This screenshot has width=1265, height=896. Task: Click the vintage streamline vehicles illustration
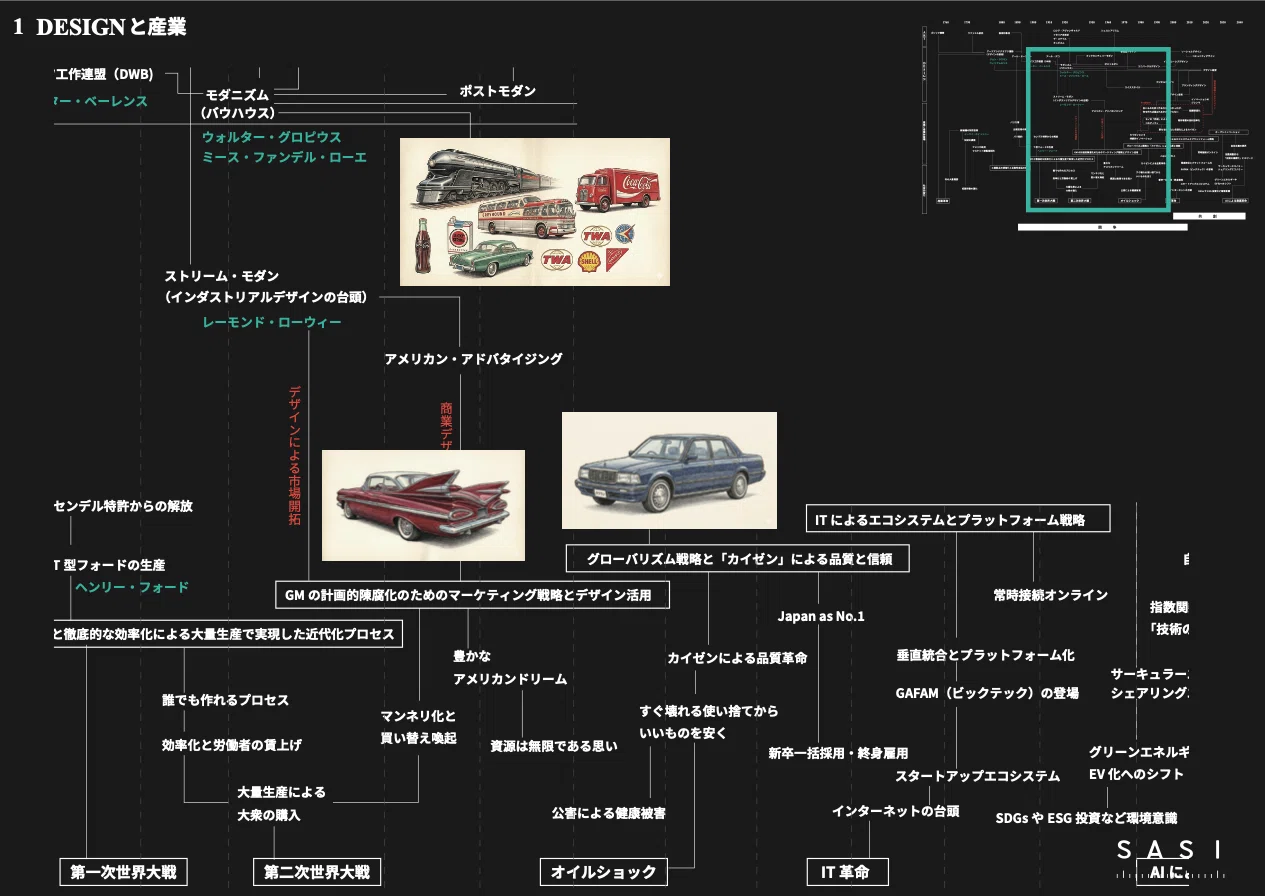[x=535, y=212]
